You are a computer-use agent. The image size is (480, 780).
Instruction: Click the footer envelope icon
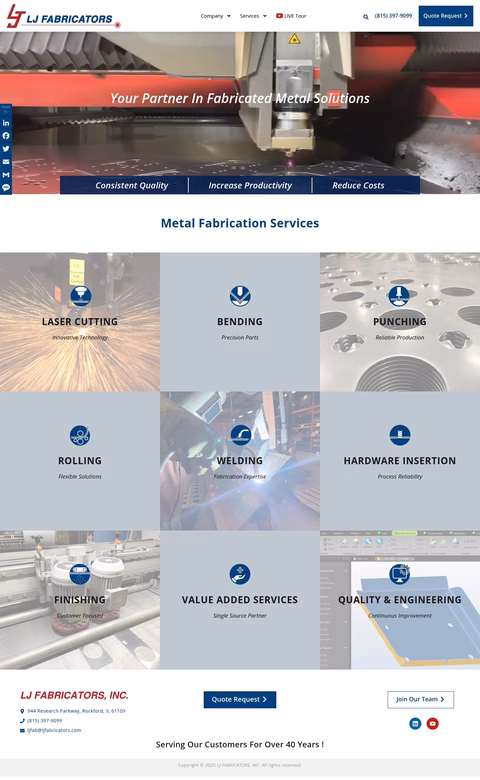22,730
